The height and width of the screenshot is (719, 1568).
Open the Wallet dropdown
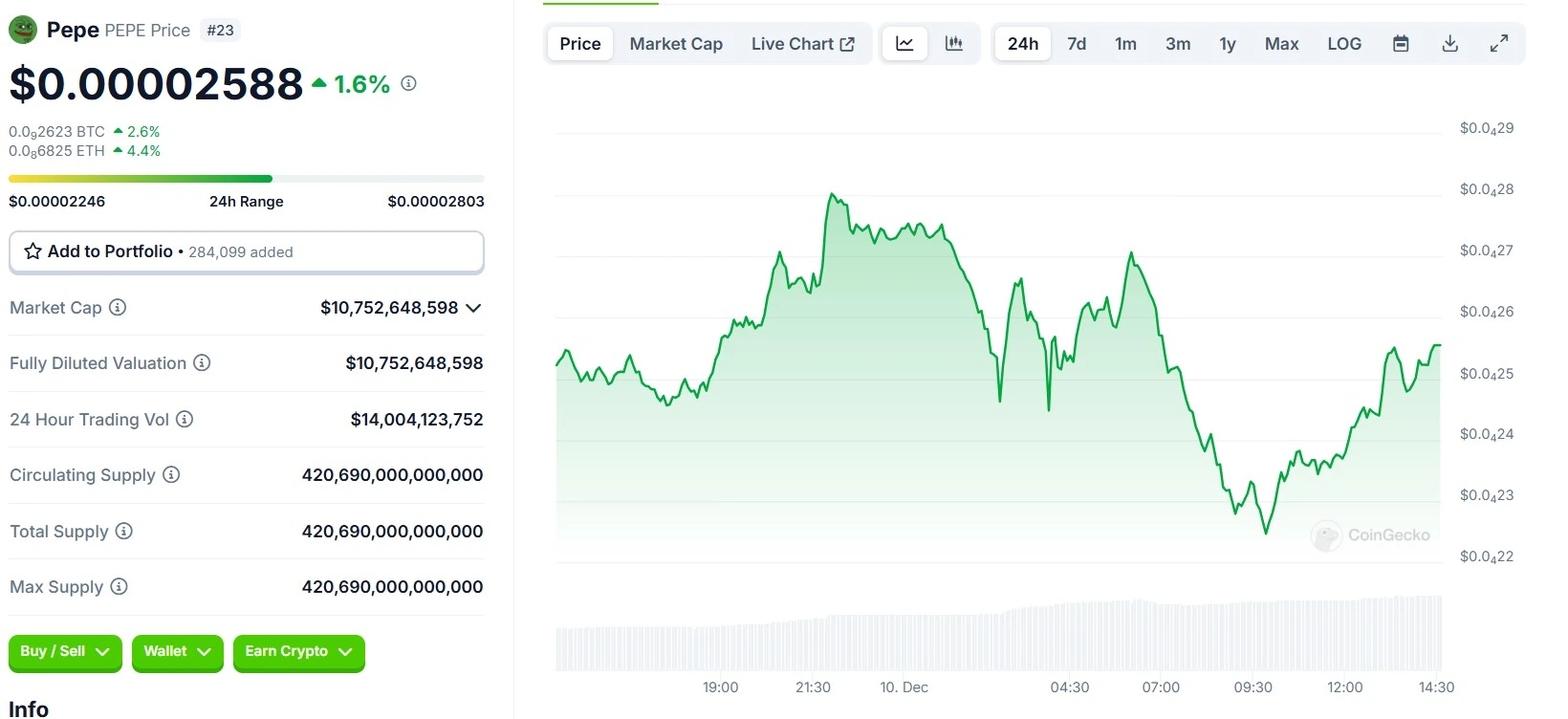(x=177, y=652)
